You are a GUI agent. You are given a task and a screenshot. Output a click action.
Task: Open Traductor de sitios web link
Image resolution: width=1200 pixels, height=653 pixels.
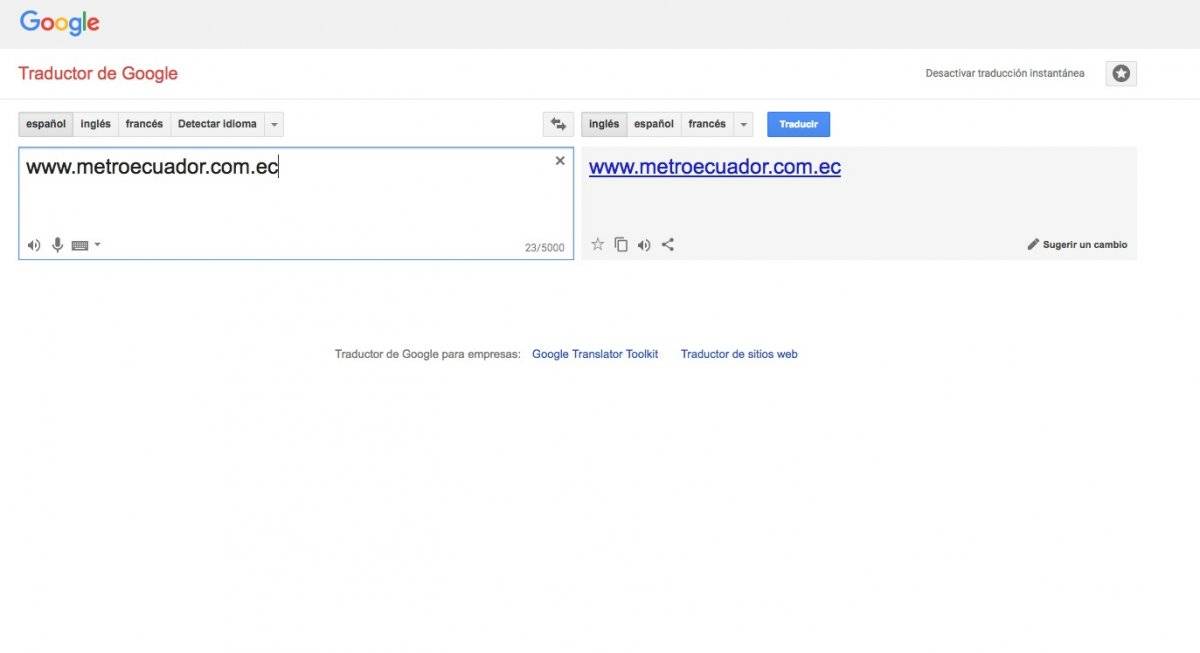click(739, 354)
